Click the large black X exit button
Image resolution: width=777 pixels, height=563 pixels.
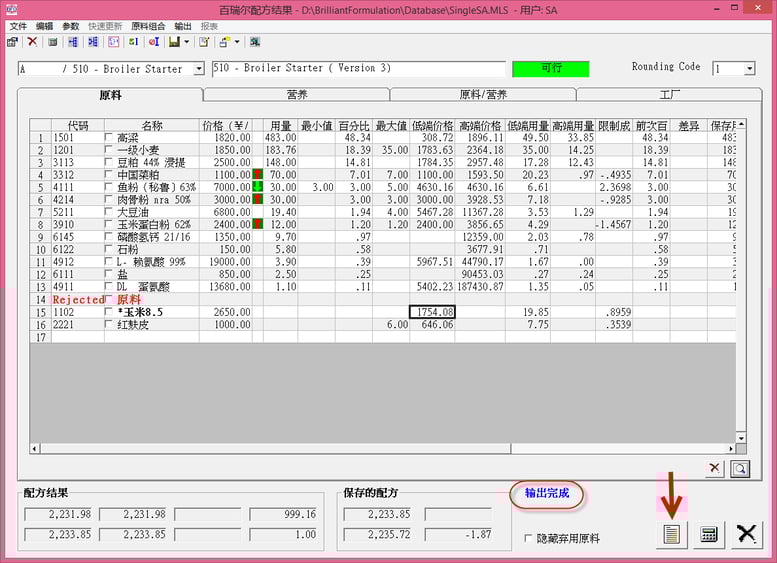746,534
